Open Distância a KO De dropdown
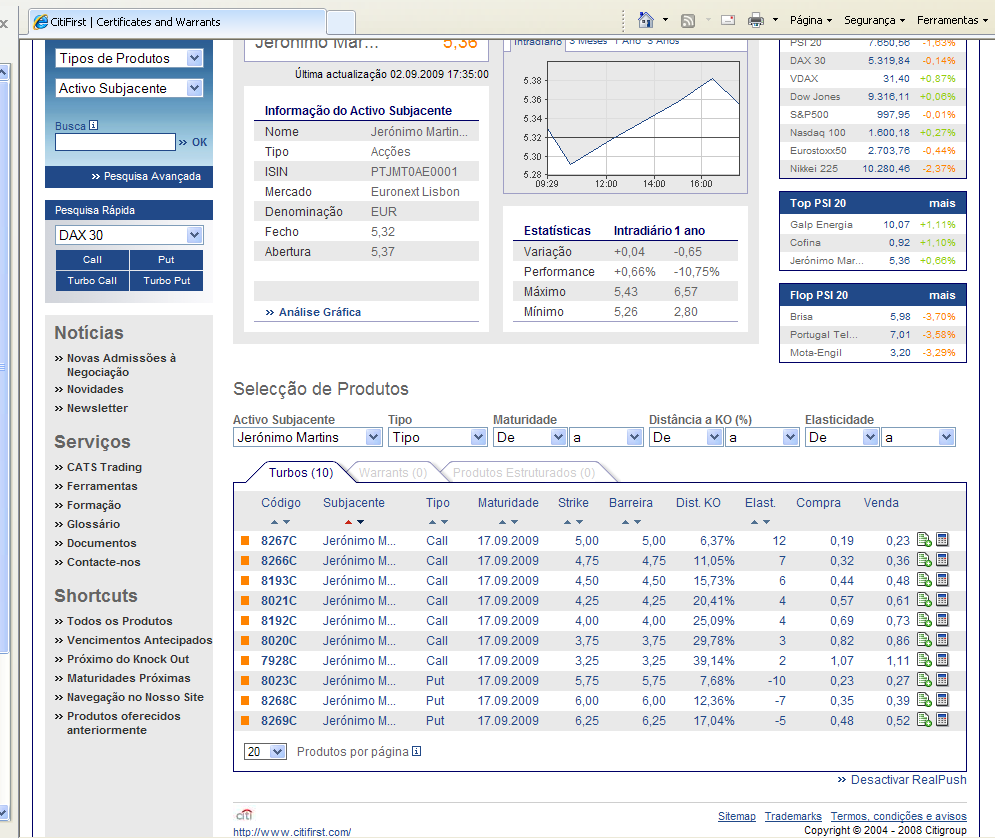The image size is (995, 838). click(x=686, y=437)
